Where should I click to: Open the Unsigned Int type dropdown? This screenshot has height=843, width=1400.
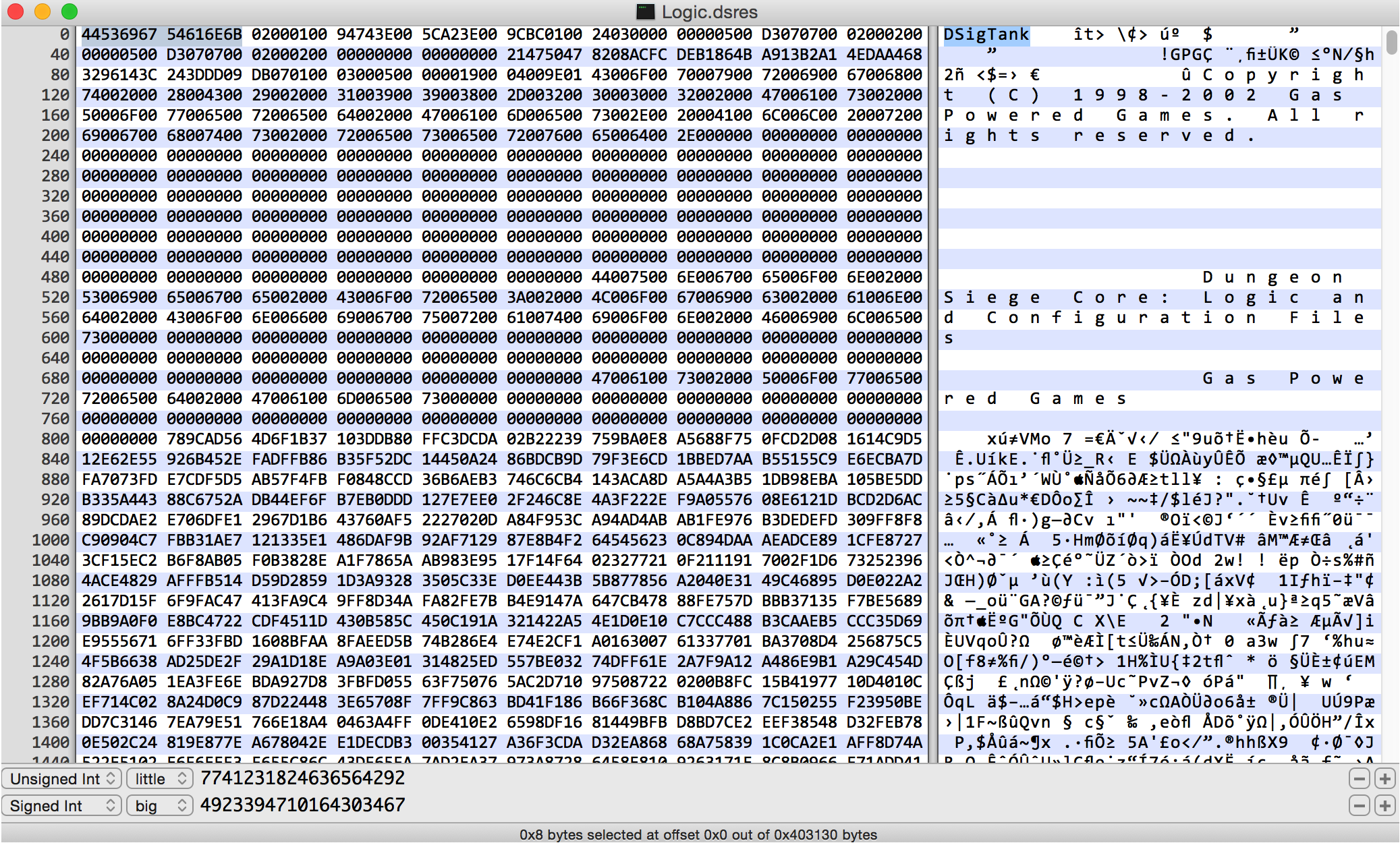click(62, 779)
